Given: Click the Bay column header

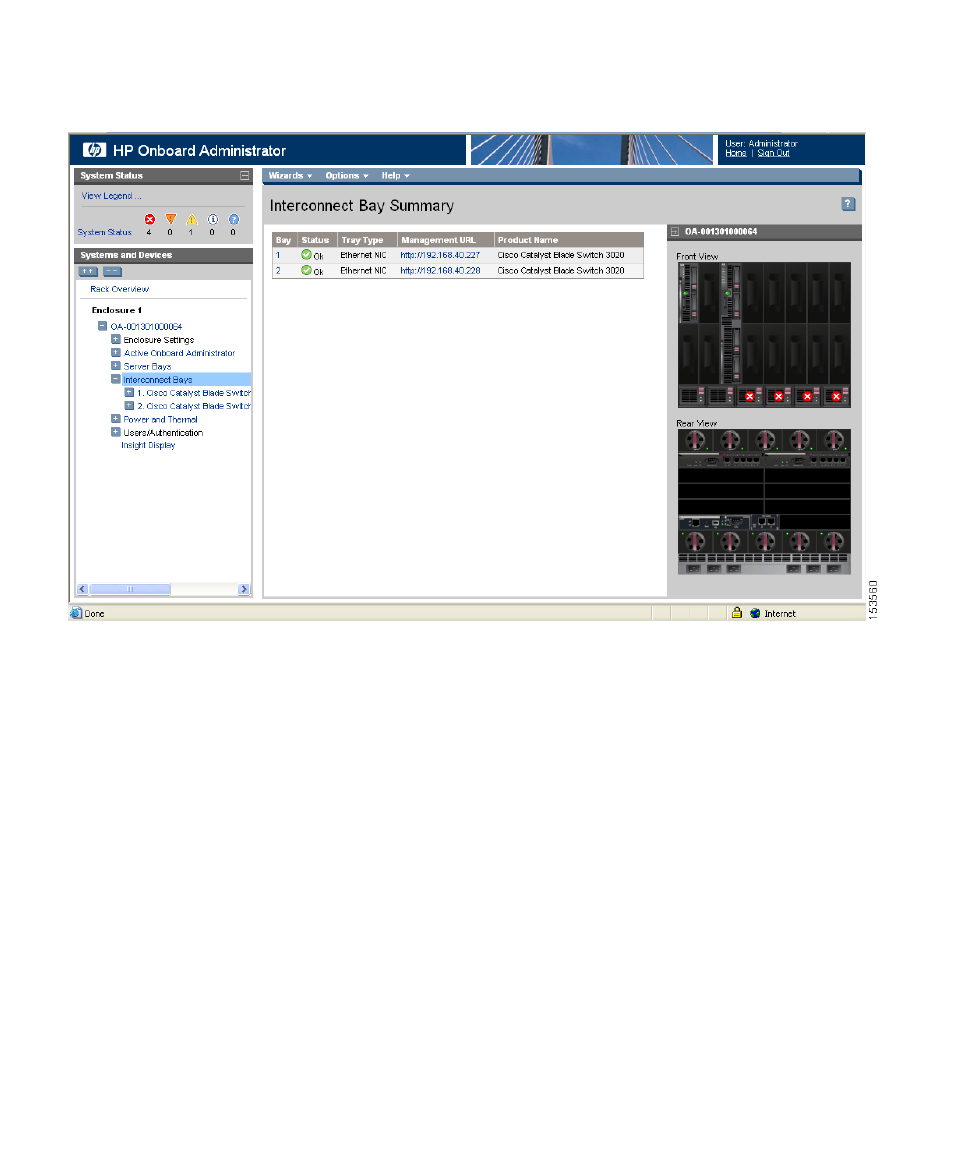Looking at the screenshot, I should click(x=285, y=240).
